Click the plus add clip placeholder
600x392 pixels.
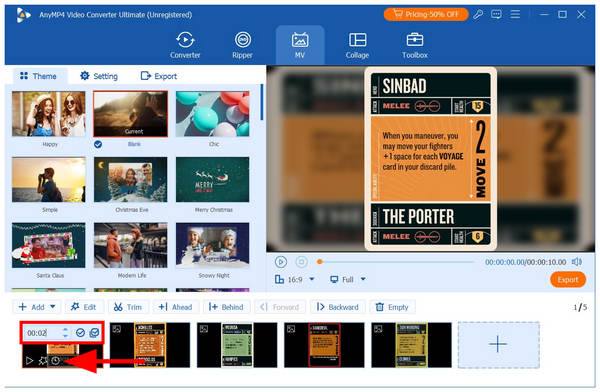499,345
